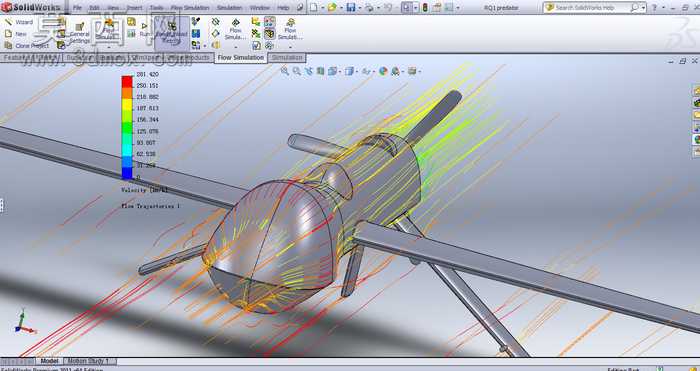Restore the inner document window

(x=683, y=61)
